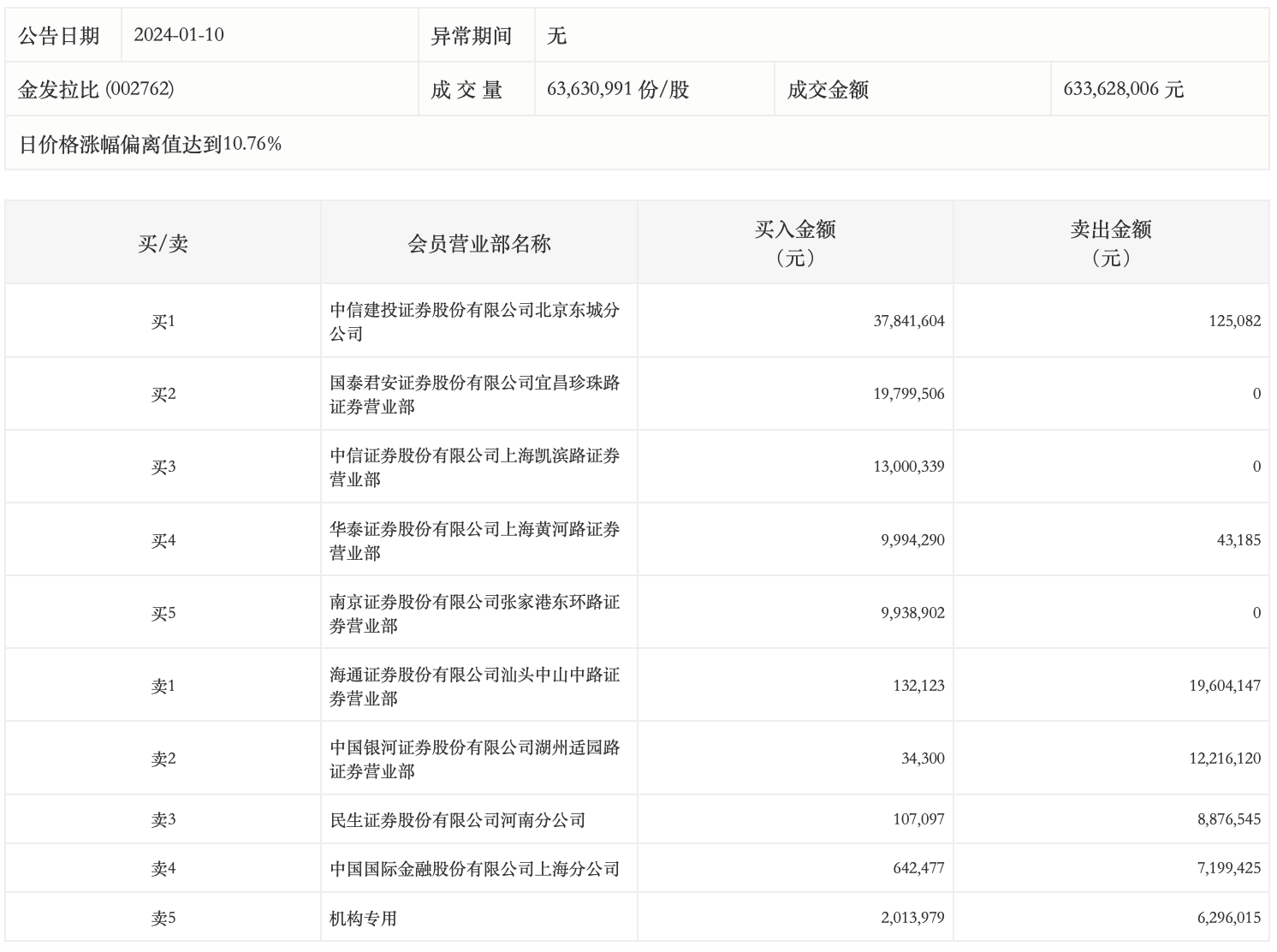Open 南京证券 张家港东环路 branch entry
The image size is (1277, 952).
click(474, 614)
